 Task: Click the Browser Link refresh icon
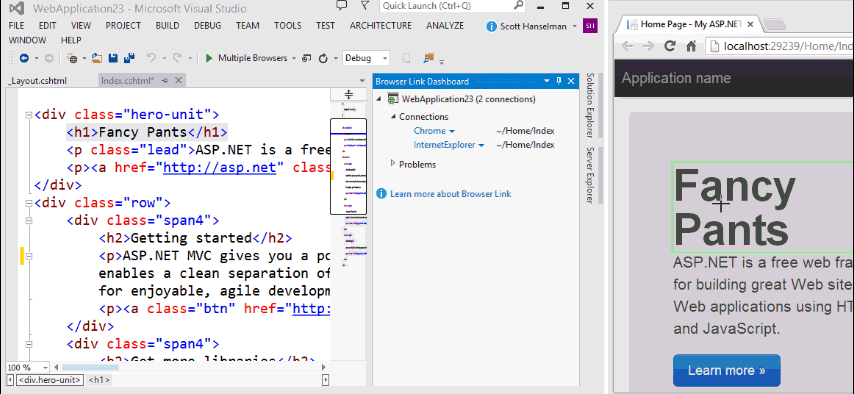coord(323,58)
